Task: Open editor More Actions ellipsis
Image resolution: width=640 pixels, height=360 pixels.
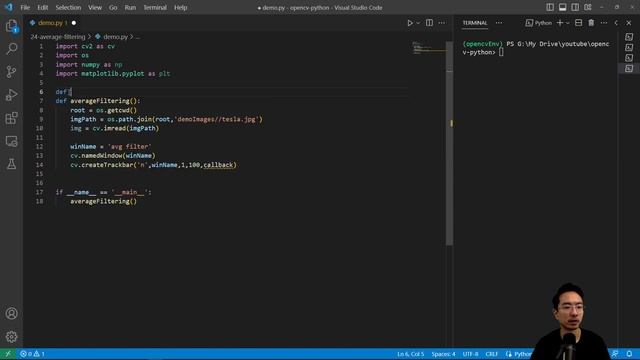Action: (442, 23)
